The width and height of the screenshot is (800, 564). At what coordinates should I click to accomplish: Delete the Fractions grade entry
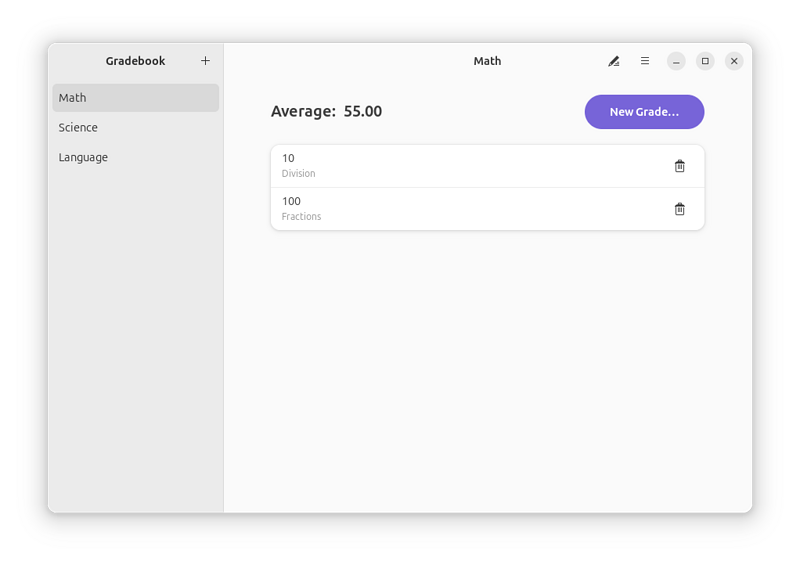(x=680, y=209)
